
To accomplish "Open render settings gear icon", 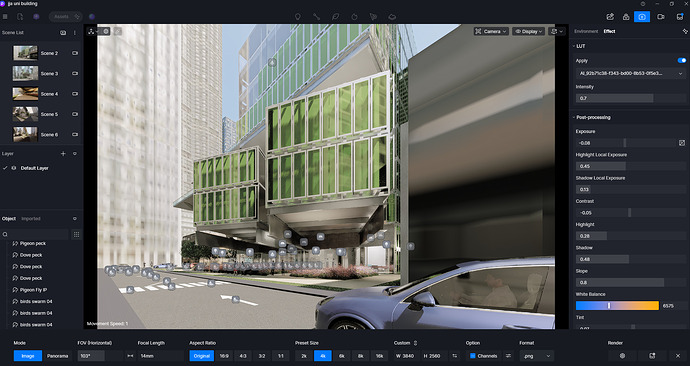I will click(x=622, y=356).
